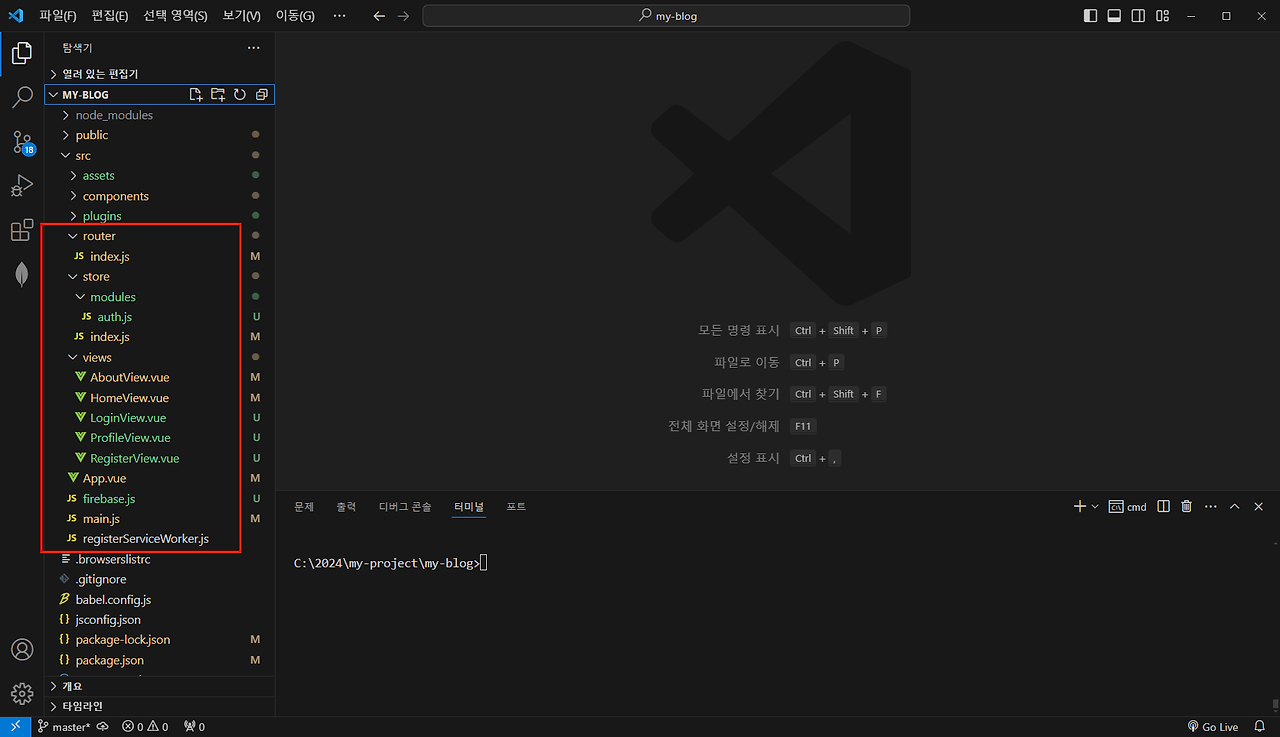Open the 보기(V) menu
The width and height of the screenshot is (1280, 737).
tap(241, 16)
